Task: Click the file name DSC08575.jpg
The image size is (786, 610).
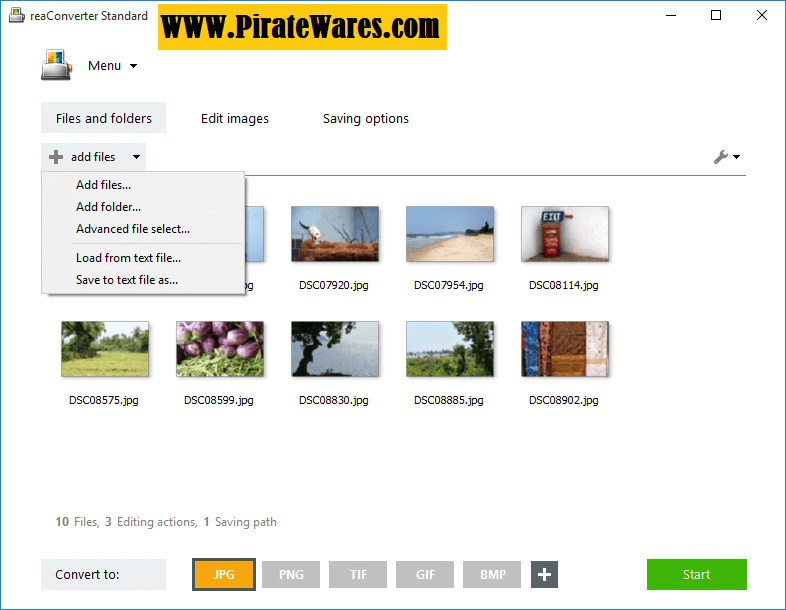Action: 104,400
